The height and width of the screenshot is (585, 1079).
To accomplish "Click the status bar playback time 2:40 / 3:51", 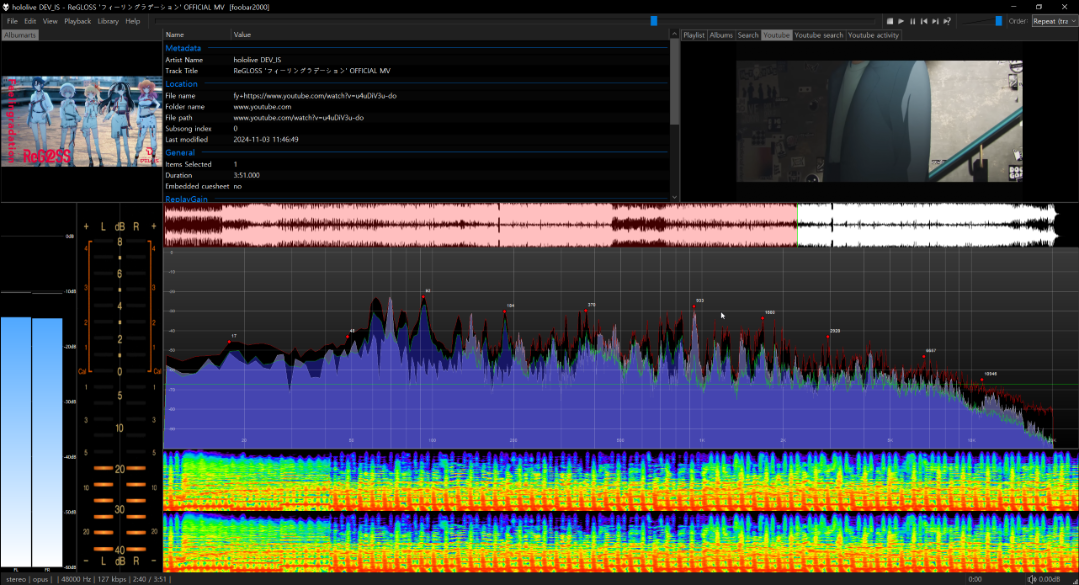I will tap(149, 579).
